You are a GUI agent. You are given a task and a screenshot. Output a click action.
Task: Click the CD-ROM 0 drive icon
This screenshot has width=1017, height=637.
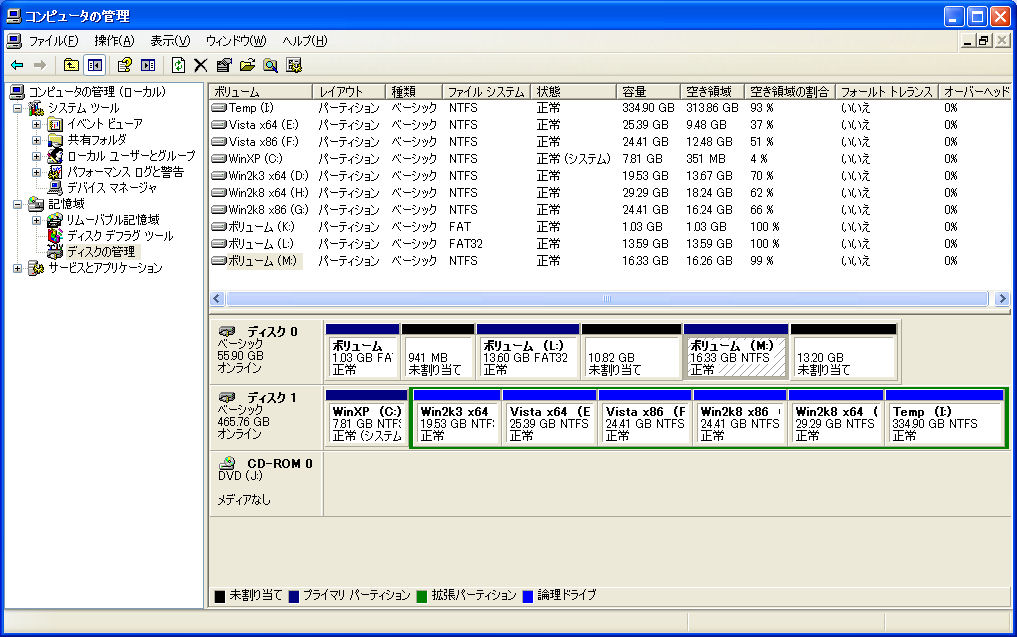[x=226, y=464]
